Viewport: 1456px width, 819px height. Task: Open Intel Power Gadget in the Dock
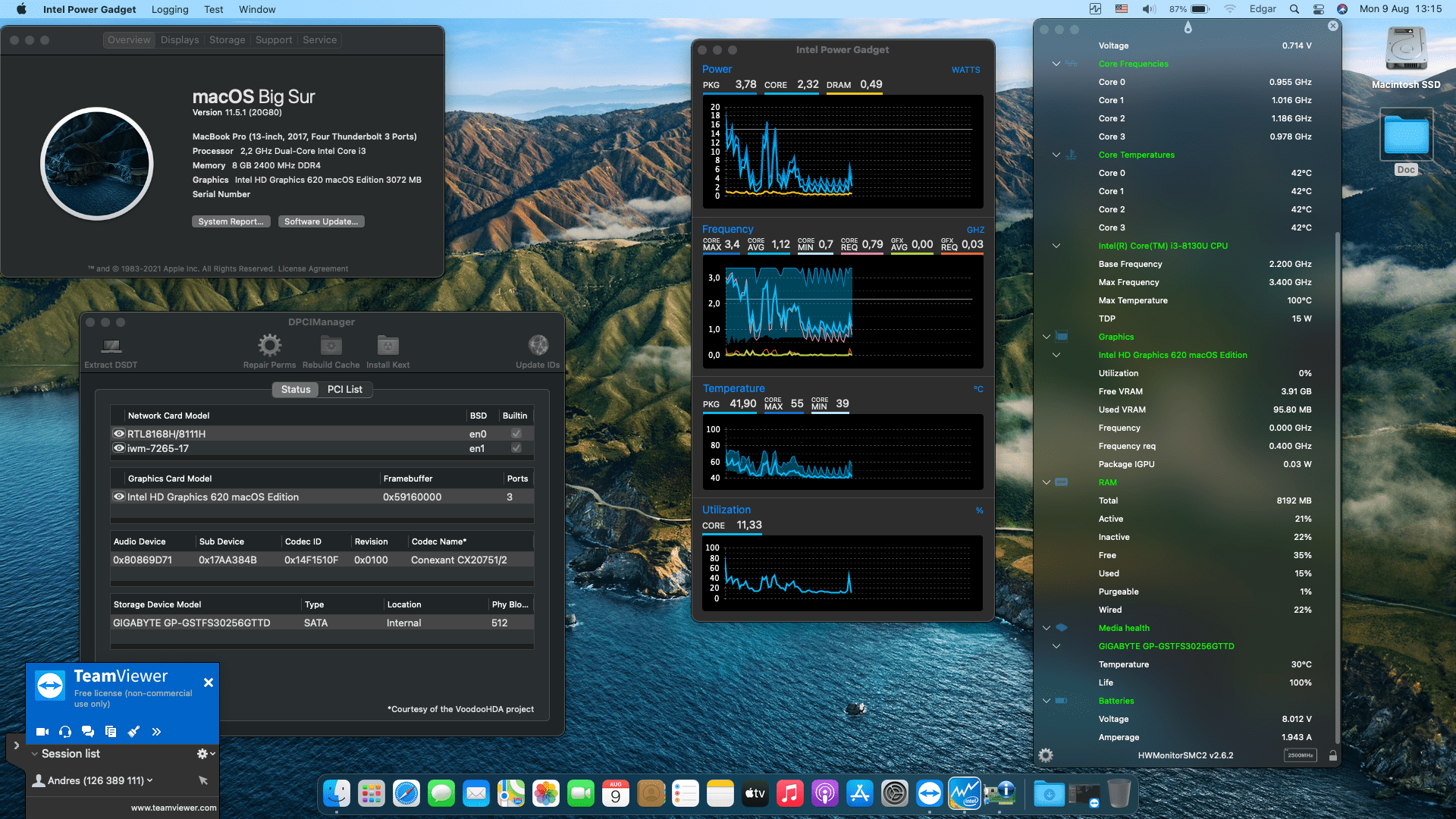pos(965,794)
